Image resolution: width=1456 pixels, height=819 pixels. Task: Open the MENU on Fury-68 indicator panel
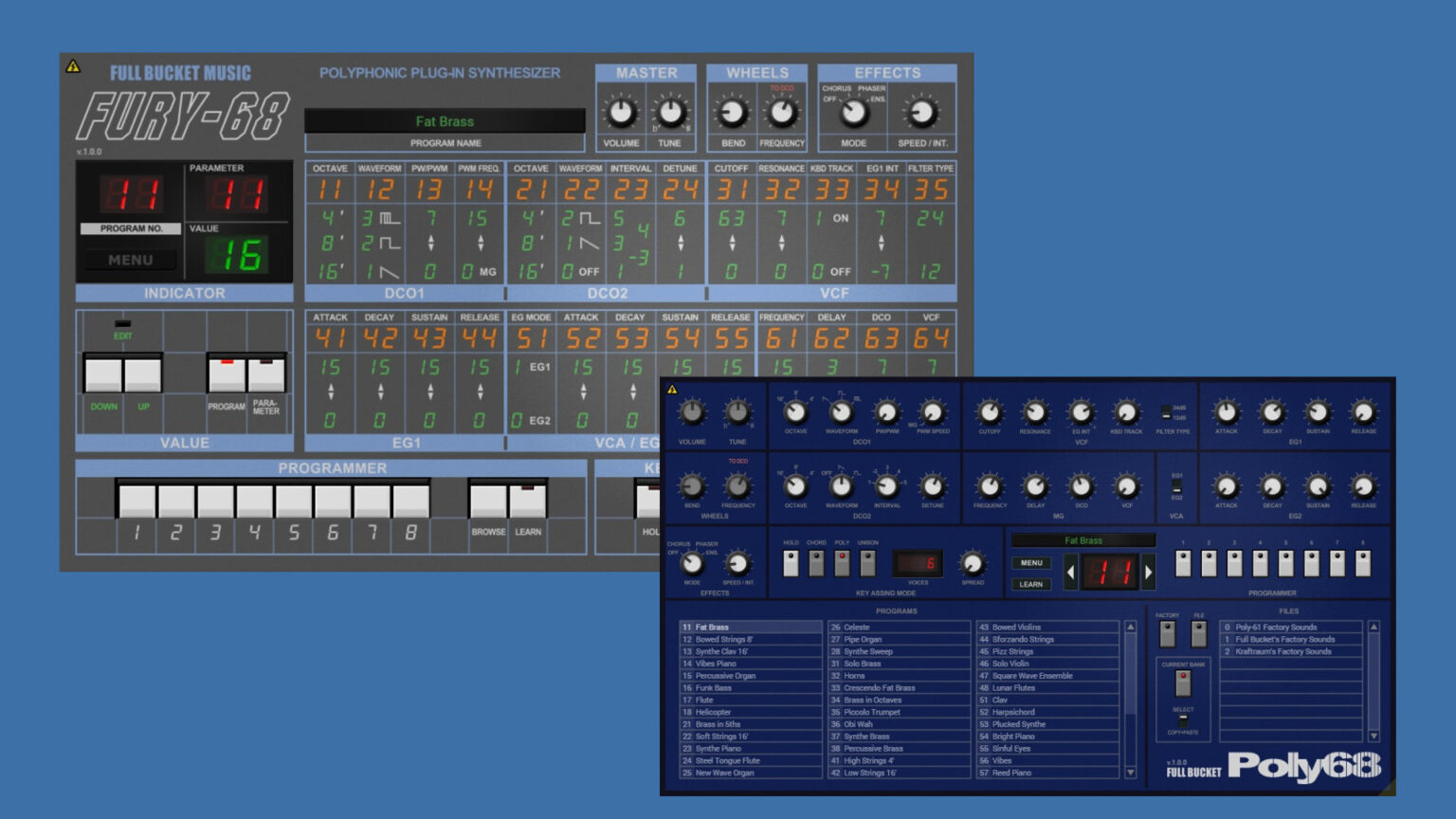click(x=130, y=259)
